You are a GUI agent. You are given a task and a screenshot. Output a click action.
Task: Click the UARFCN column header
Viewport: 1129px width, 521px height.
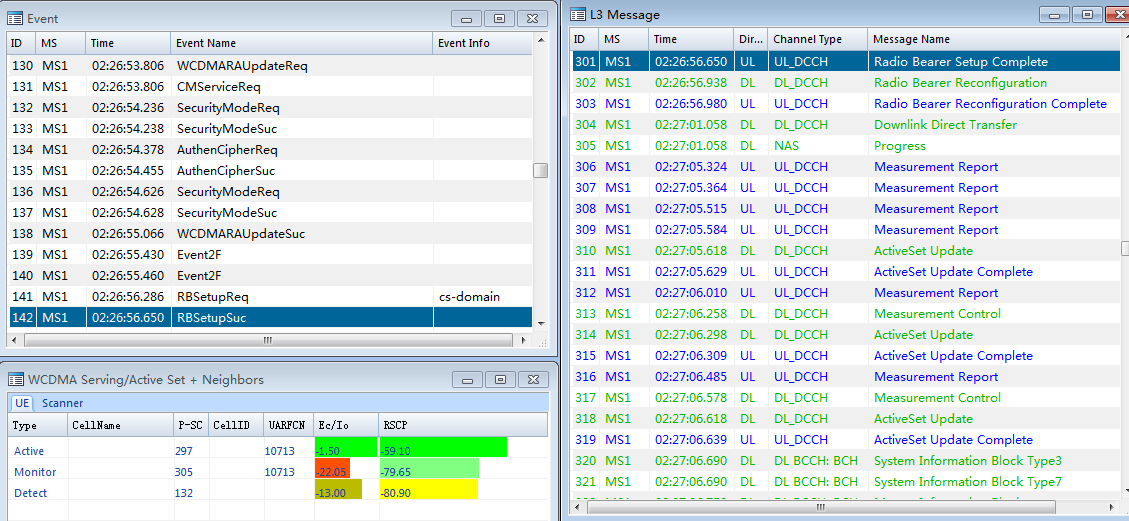point(288,425)
